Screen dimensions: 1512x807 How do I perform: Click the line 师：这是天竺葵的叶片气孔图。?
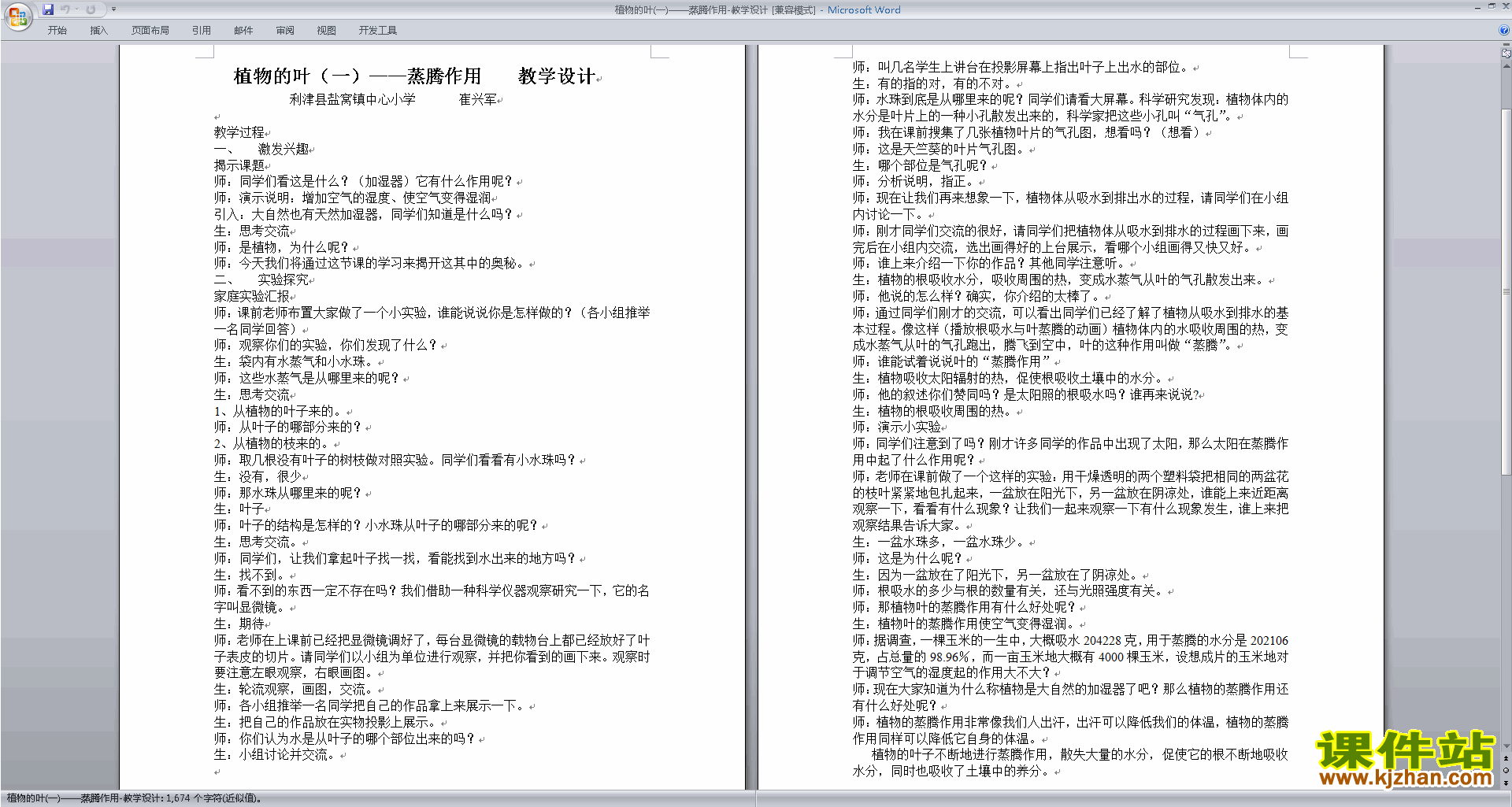click(939, 149)
